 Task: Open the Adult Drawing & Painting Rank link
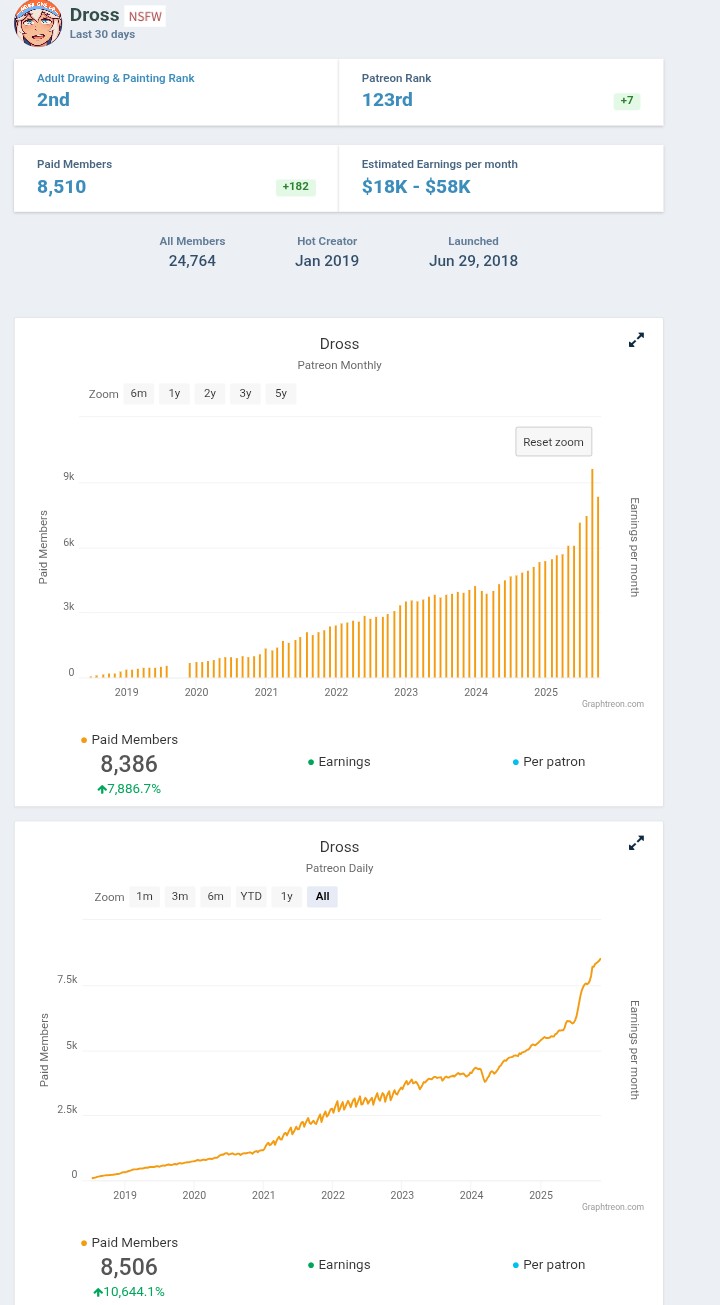click(x=115, y=78)
